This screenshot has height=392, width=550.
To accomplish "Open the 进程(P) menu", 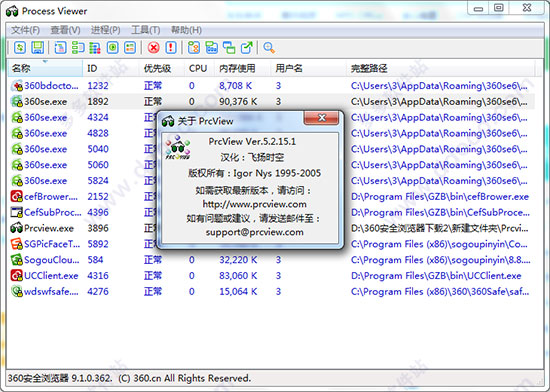I will (x=106, y=30).
